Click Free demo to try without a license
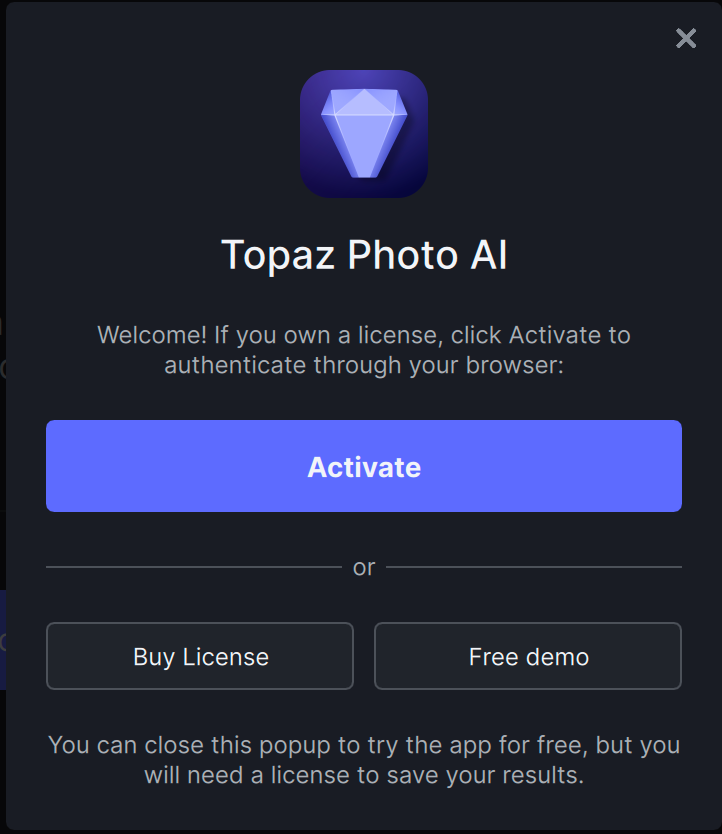722x834 pixels. pyautogui.click(x=528, y=656)
